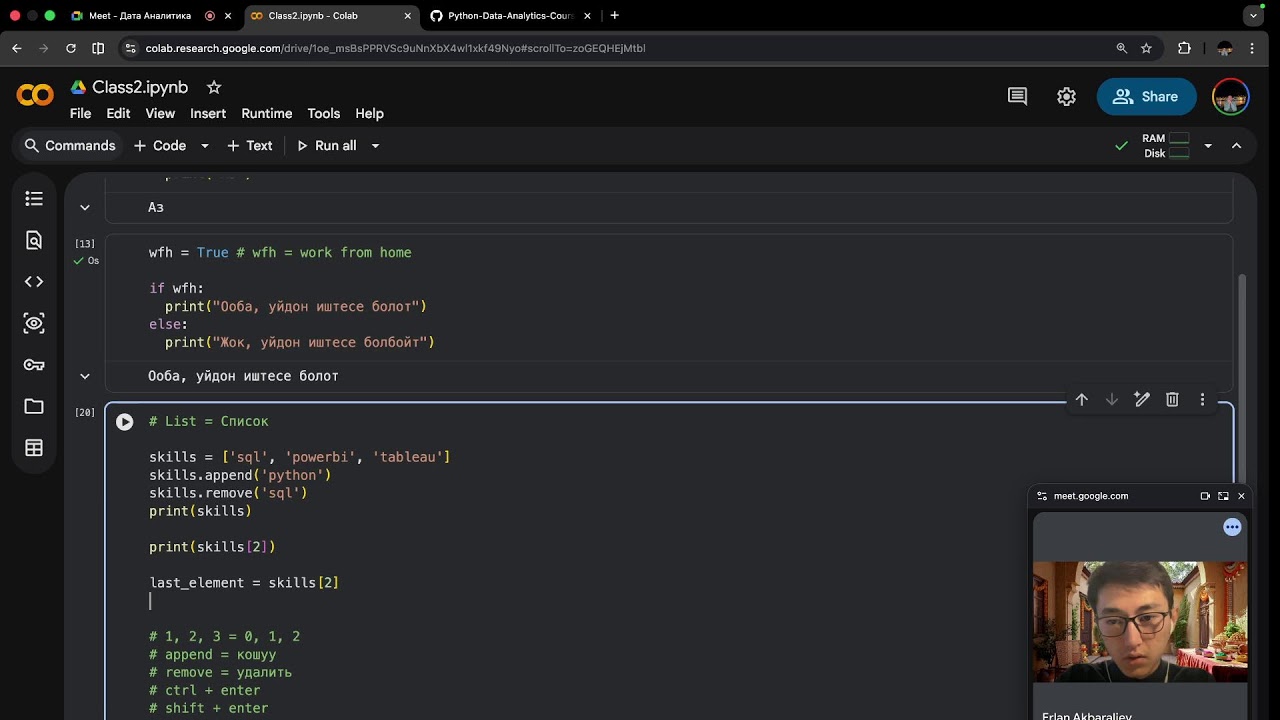Image resolution: width=1280 pixels, height=720 pixels.
Task: Run the List code cell
Action: coord(124,422)
